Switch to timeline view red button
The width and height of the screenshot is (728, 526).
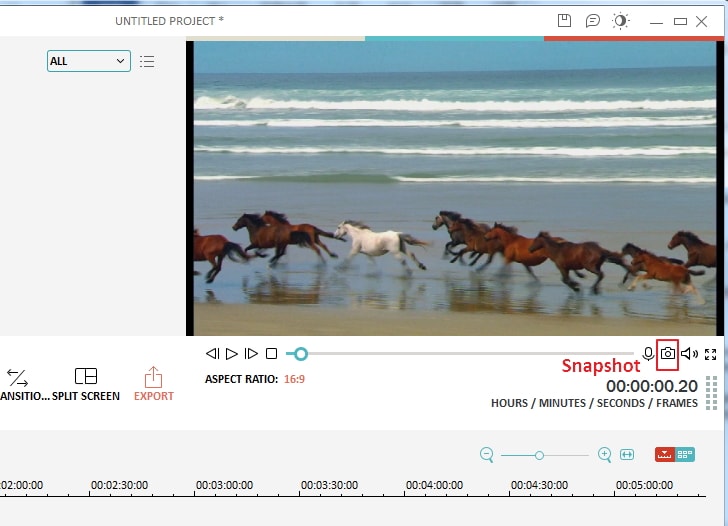[x=665, y=455]
